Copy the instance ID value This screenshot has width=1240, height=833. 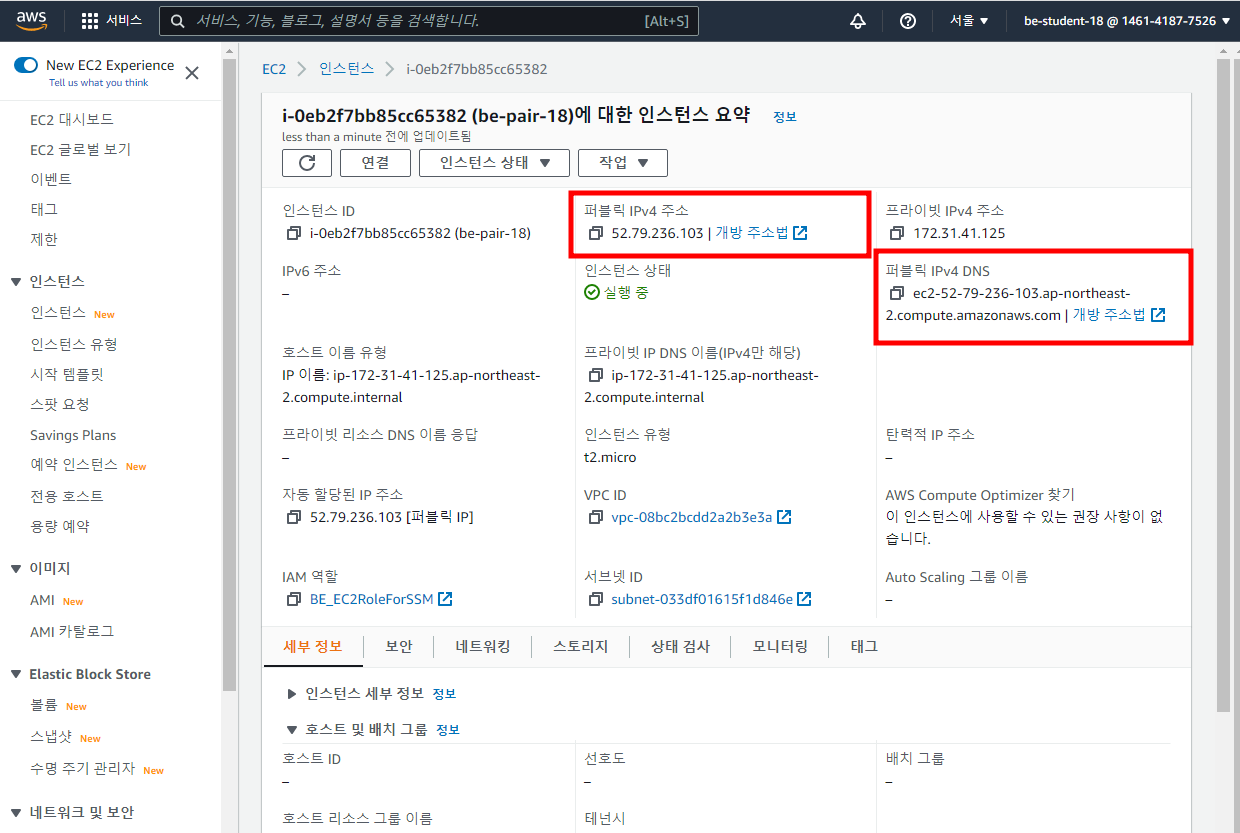[x=293, y=234]
